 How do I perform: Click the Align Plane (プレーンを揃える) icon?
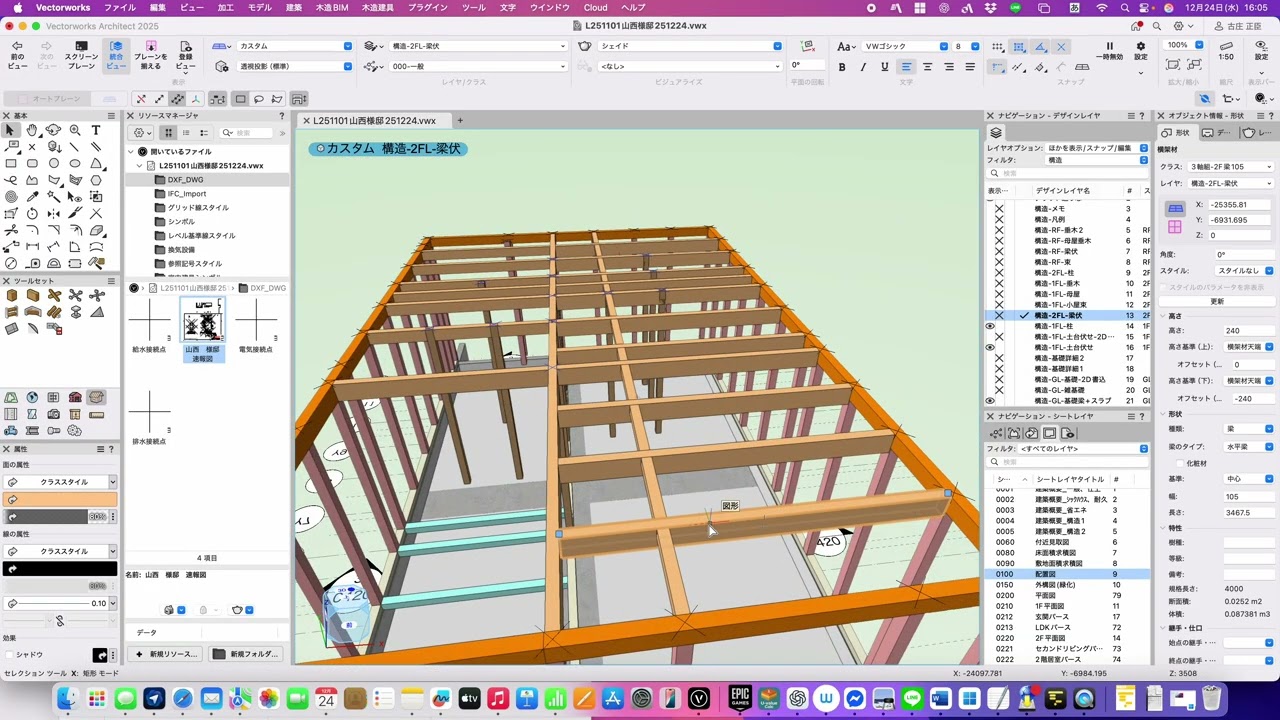coord(150,46)
